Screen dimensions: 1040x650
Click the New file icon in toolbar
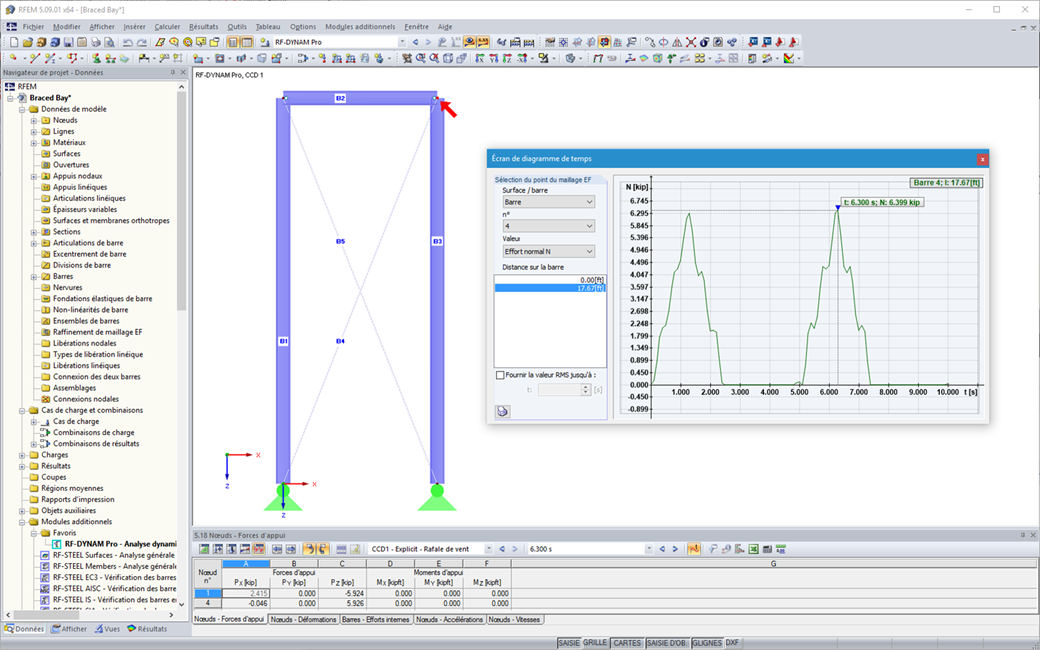click(13, 43)
